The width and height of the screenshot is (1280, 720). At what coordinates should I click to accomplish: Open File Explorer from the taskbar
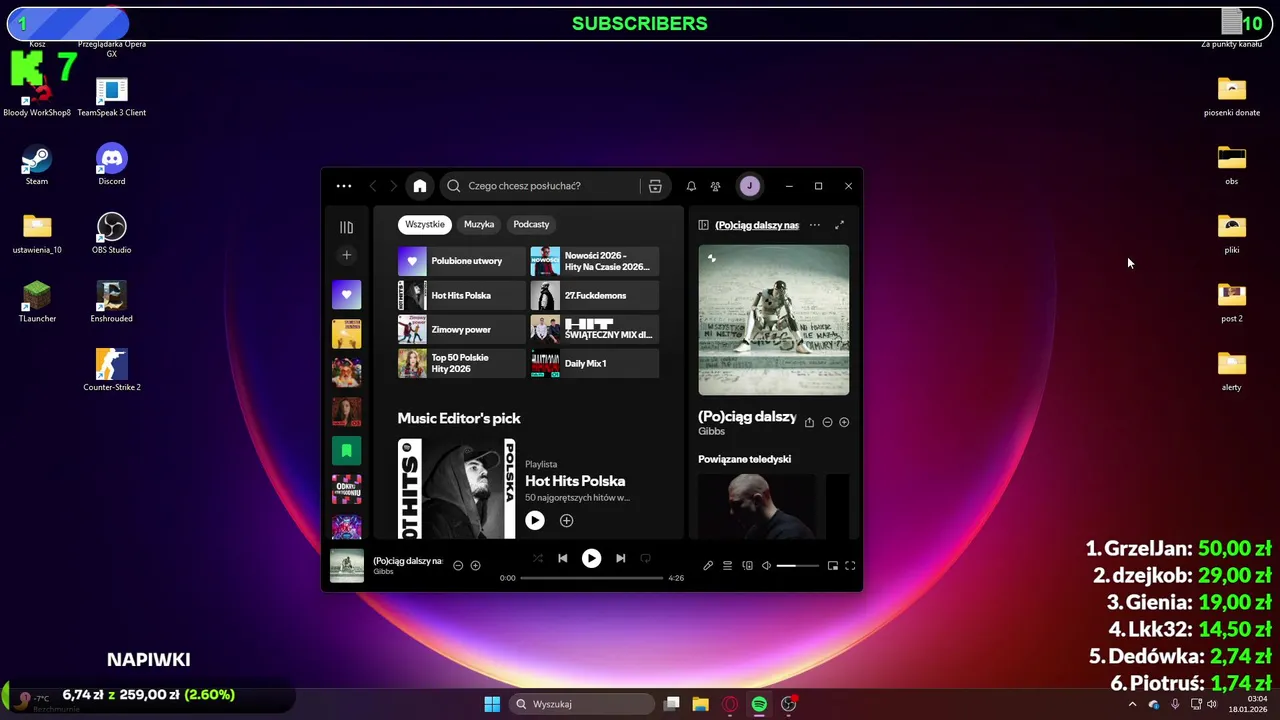click(701, 704)
